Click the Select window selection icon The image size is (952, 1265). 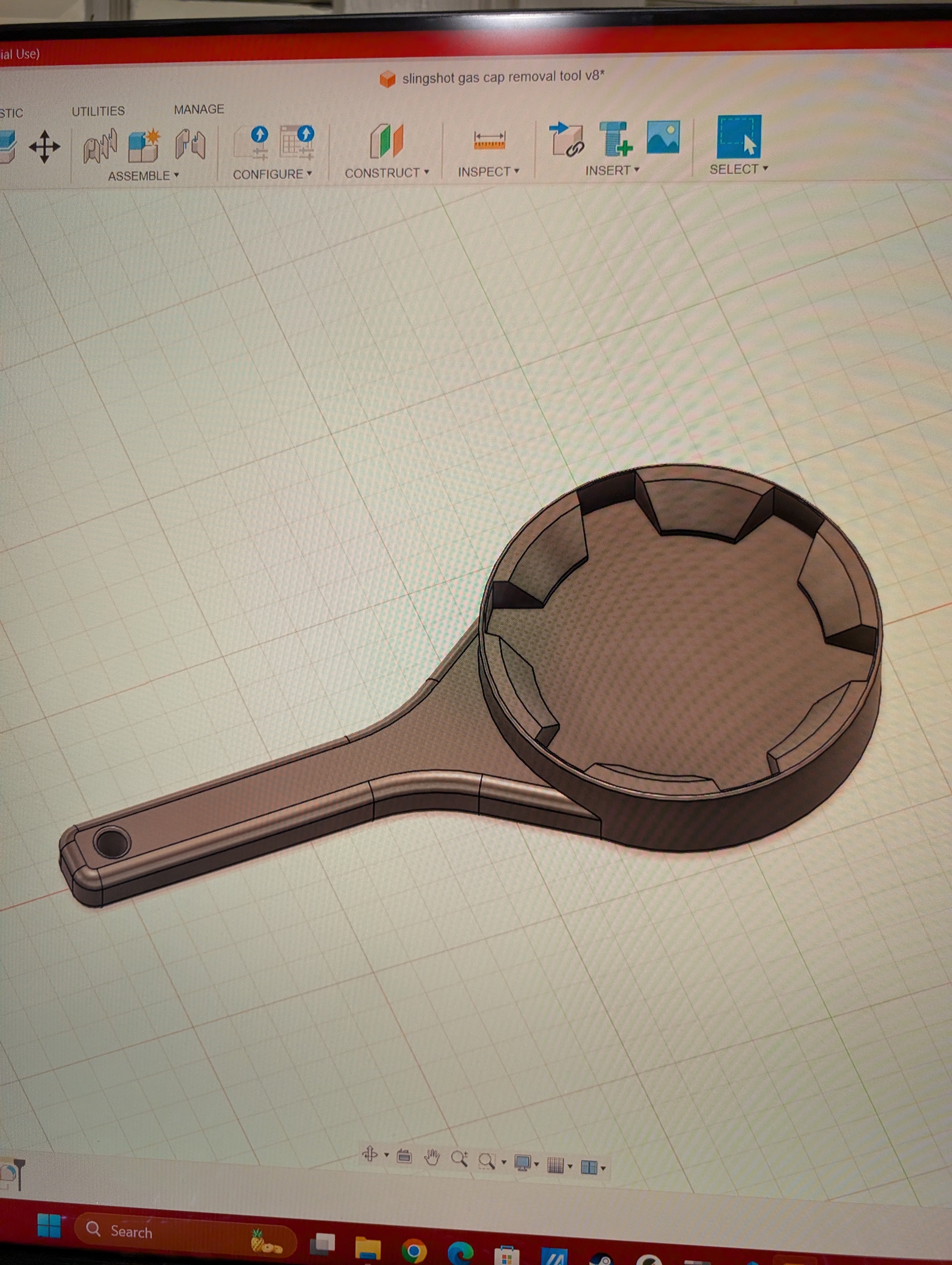[x=739, y=136]
